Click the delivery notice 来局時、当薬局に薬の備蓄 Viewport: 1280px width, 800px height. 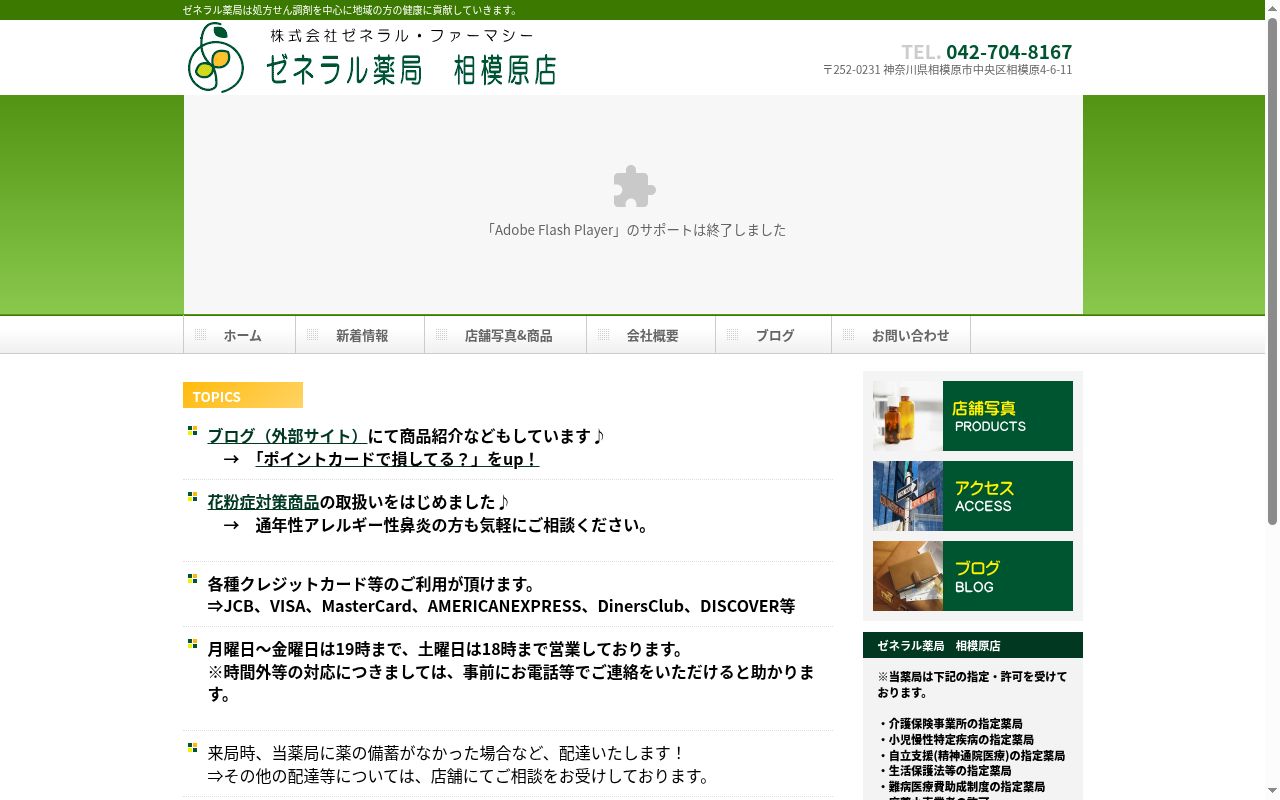click(446, 753)
